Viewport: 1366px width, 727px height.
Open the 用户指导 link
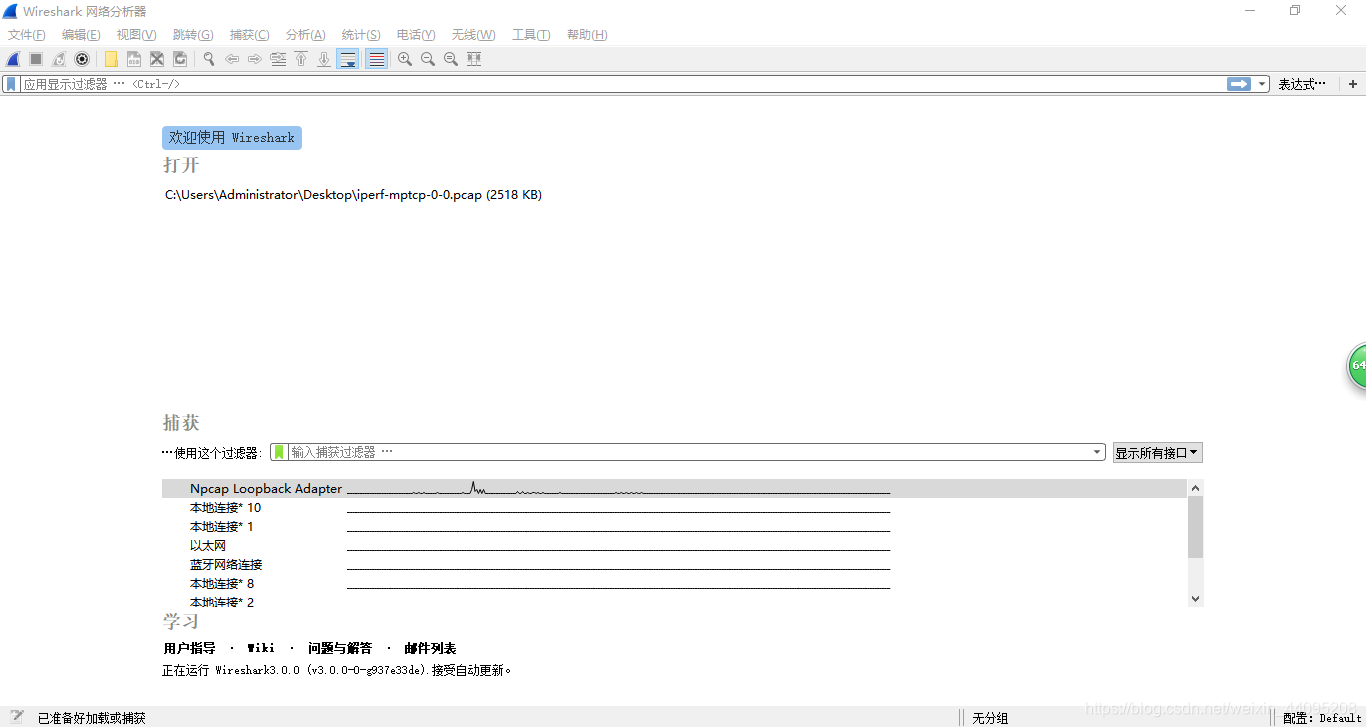click(x=190, y=649)
